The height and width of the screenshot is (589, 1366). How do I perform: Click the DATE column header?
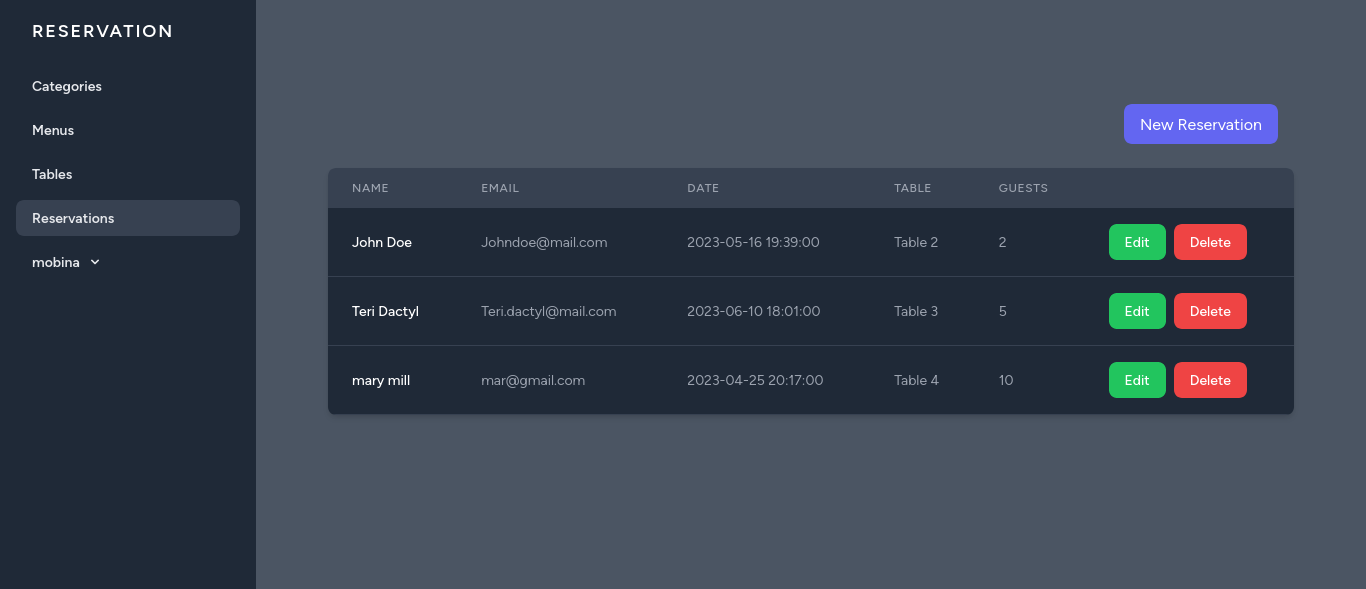[x=703, y=188]
